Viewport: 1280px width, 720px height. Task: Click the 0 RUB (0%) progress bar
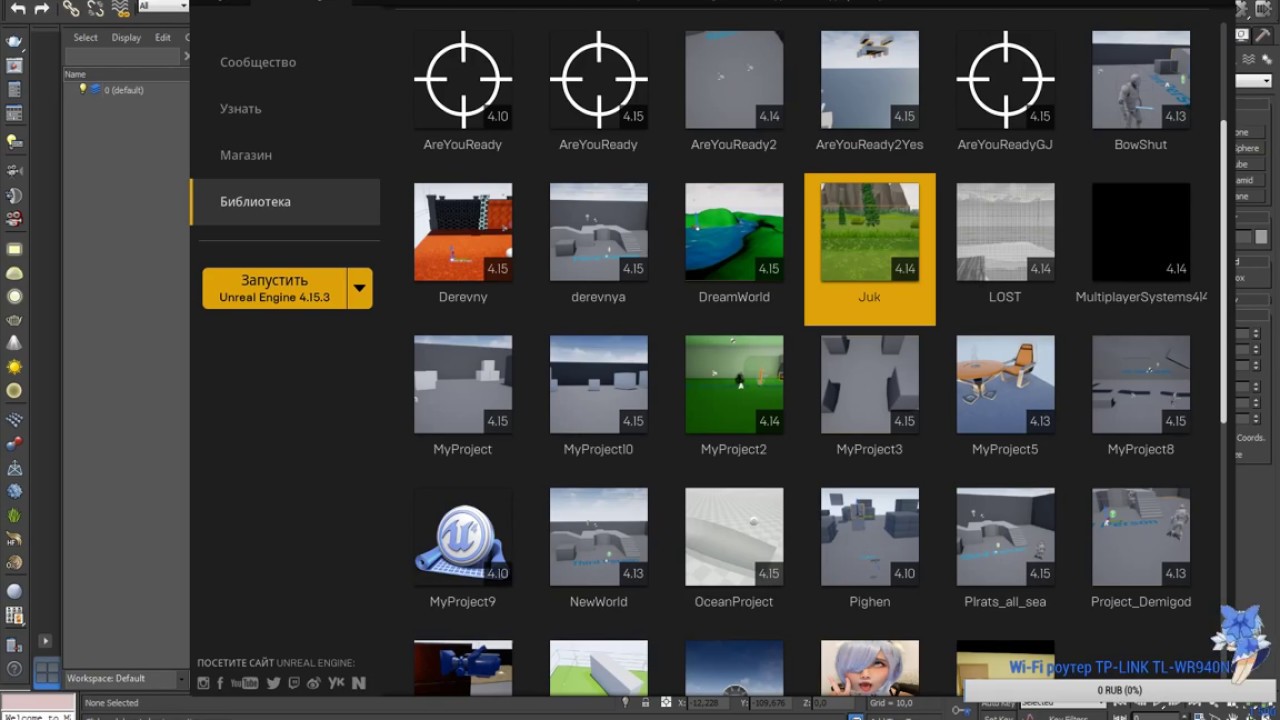(x=1120, y=690)
